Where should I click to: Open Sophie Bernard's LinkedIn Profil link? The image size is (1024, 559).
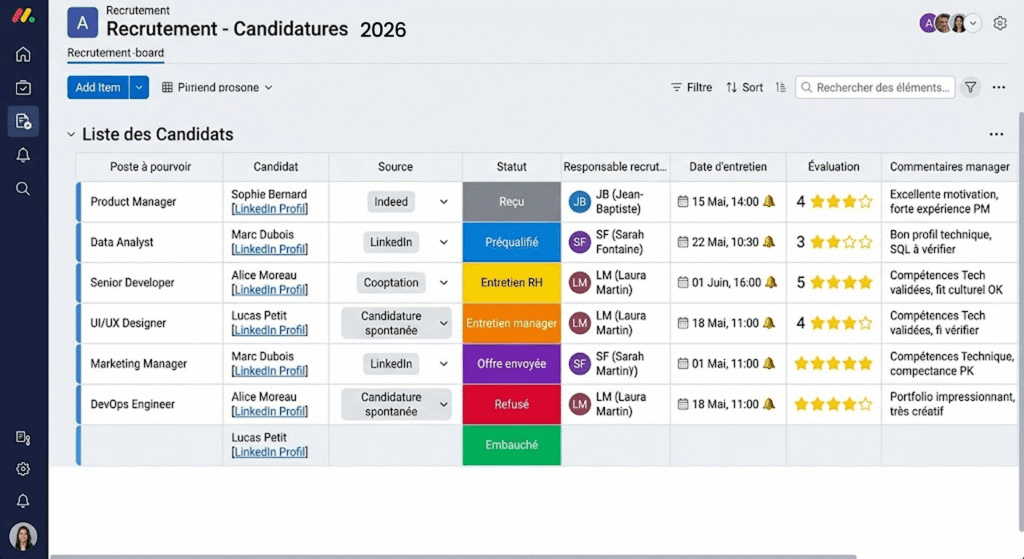point(270,209)
